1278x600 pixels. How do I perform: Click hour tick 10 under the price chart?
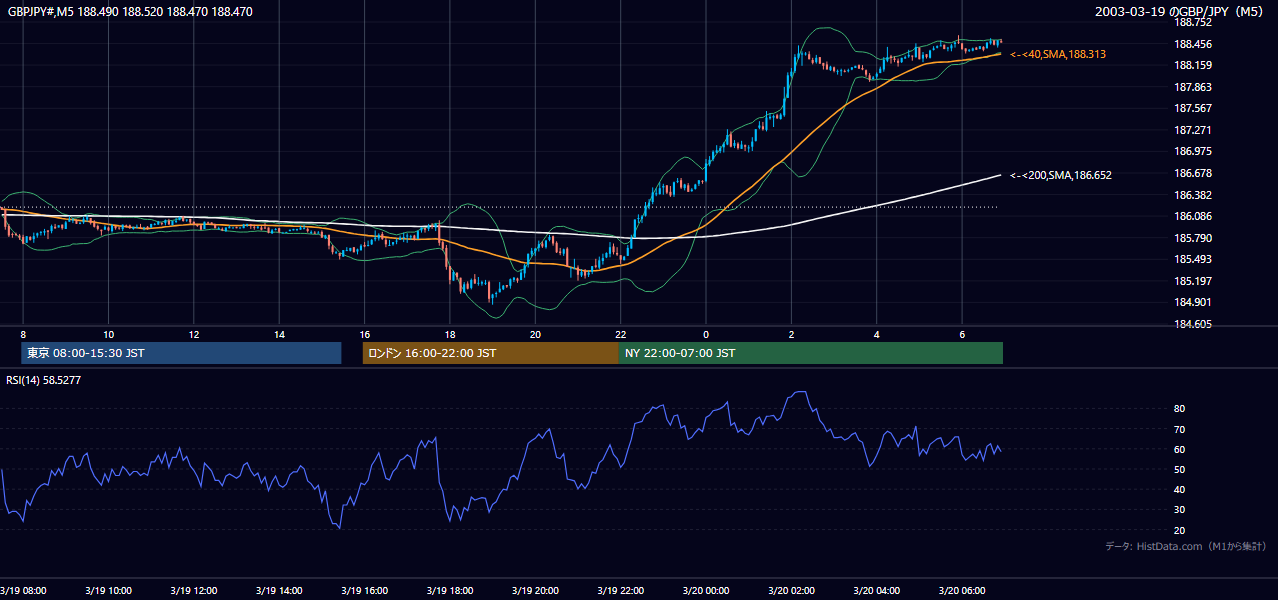108,334
